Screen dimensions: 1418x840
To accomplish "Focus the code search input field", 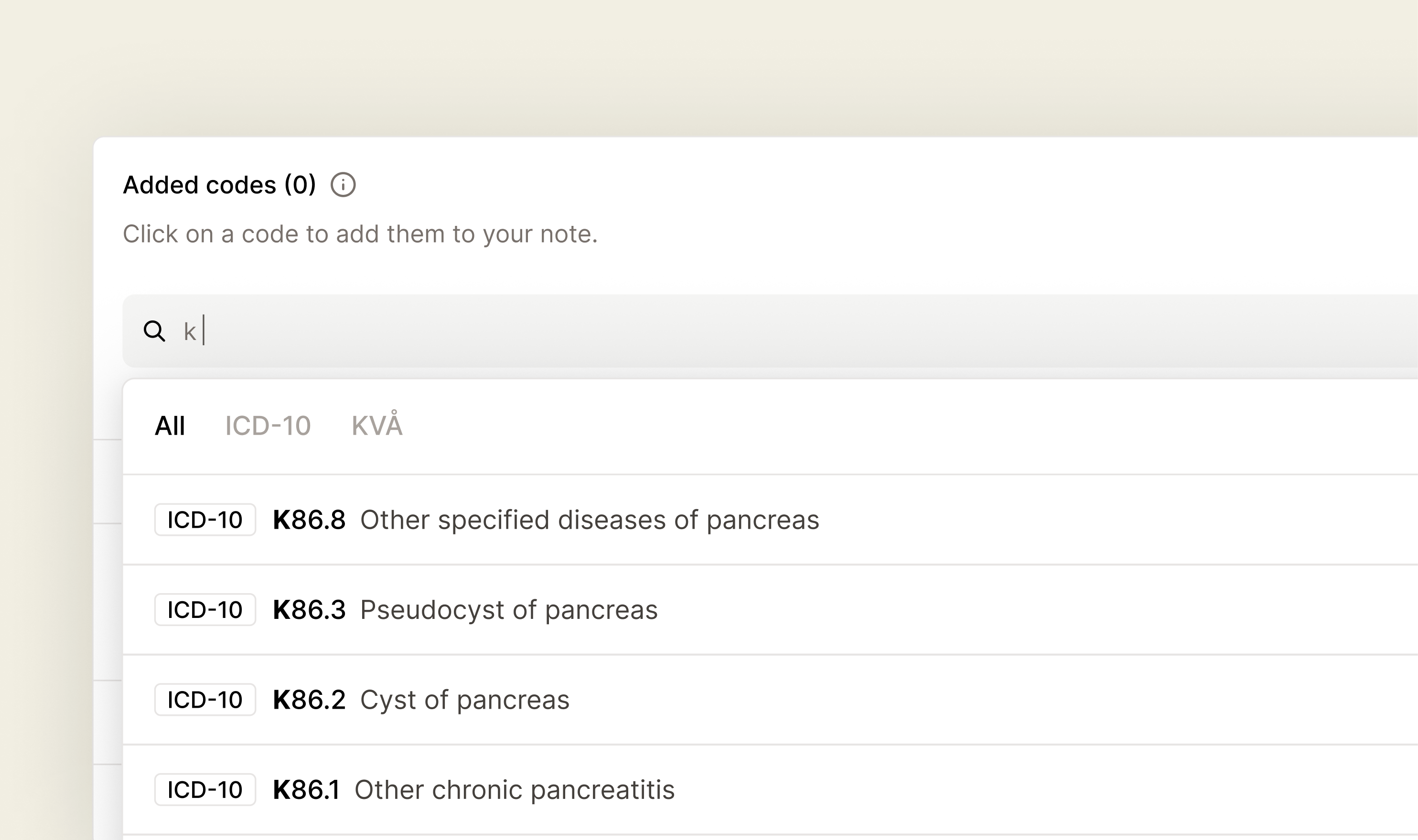I will pos(679,331).
